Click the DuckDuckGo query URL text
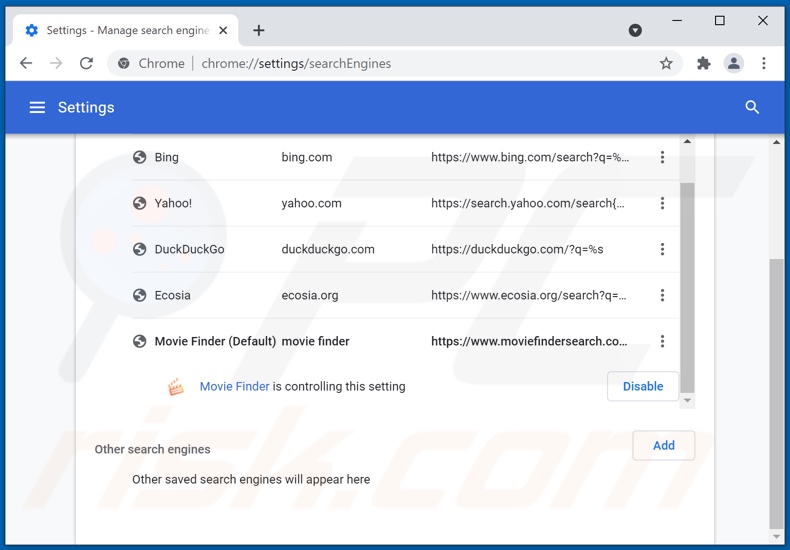The height and width of the screenshot is (550, 790). (x=517, y=249)
